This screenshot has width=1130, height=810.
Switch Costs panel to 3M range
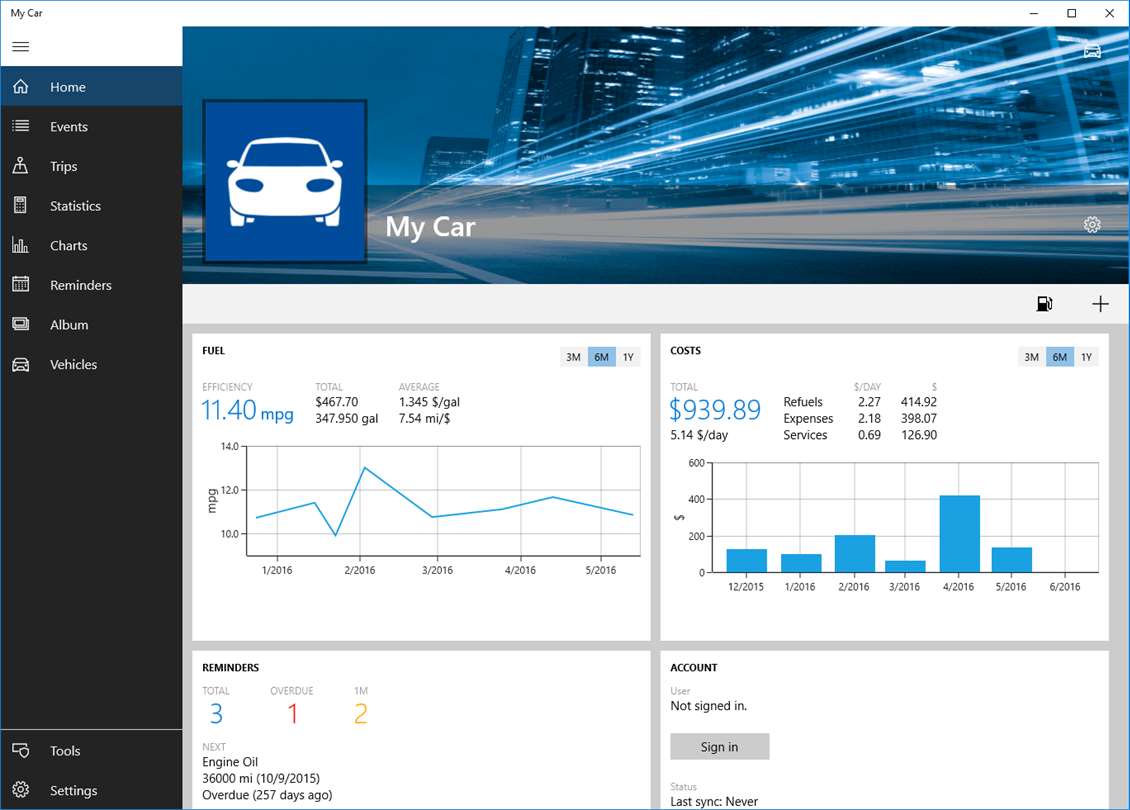coord(1032,357)
